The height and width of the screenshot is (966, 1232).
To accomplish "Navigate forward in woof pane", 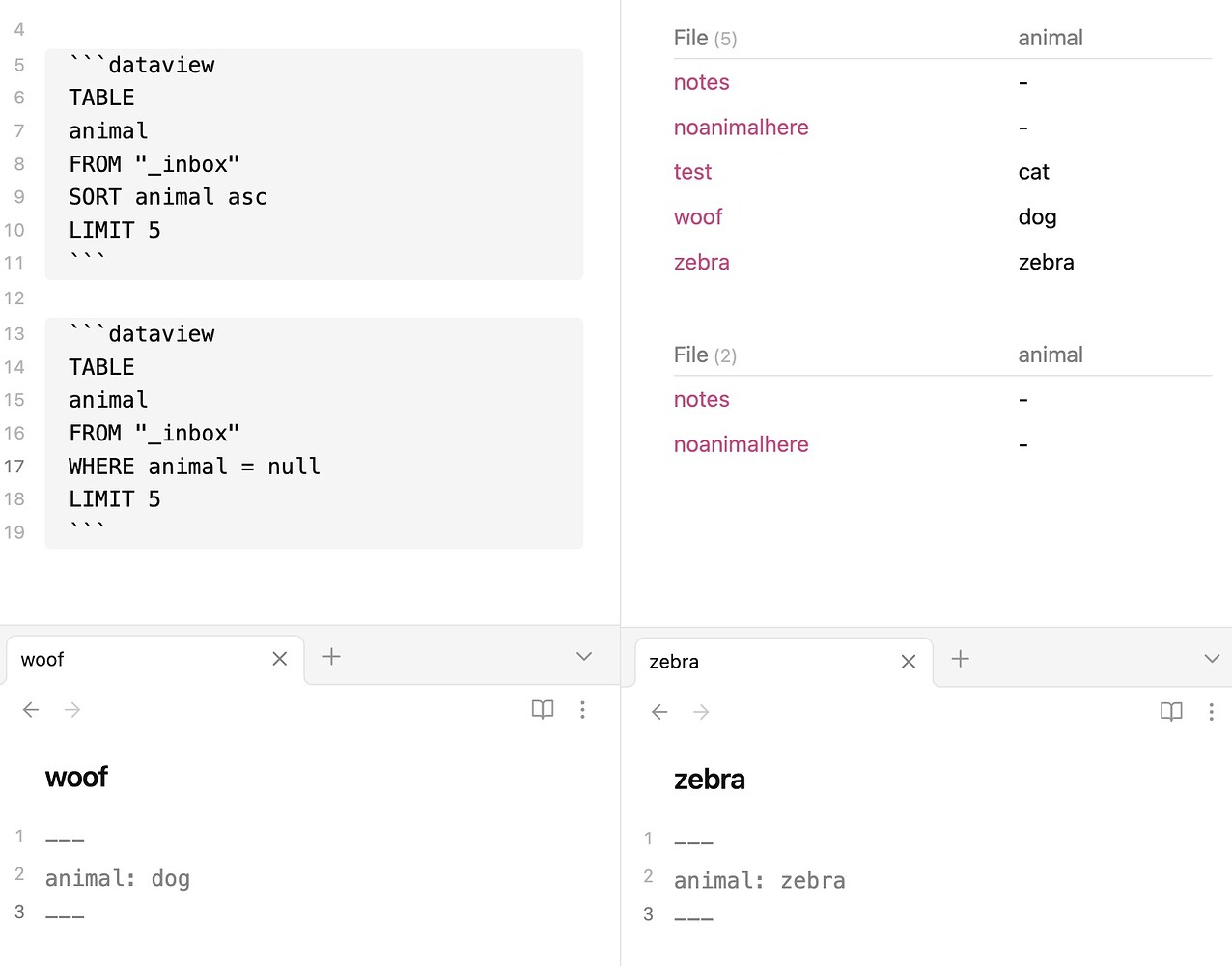I will point(72,710).
